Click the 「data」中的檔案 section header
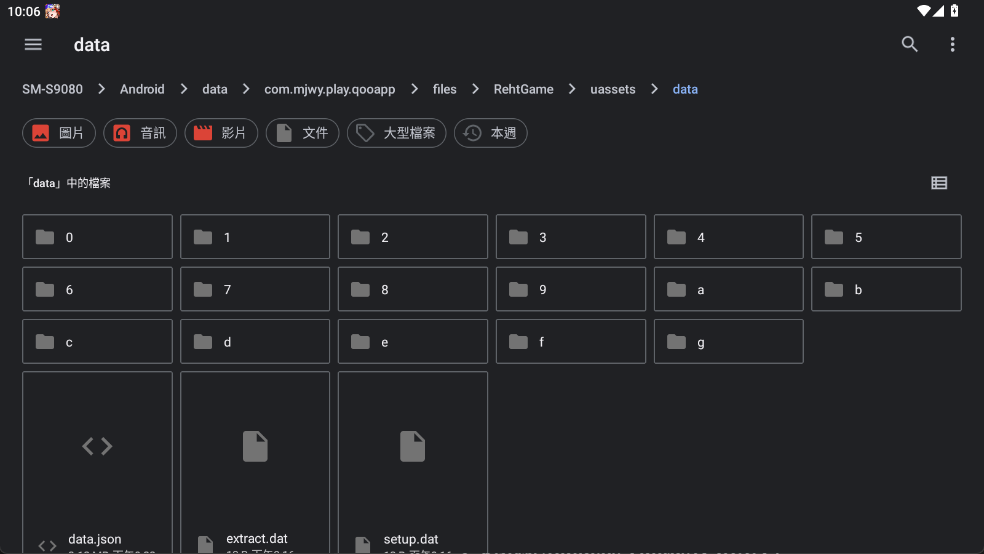Image resolution: width=984 pixels, height=554 pixels. tap(68, 183)
